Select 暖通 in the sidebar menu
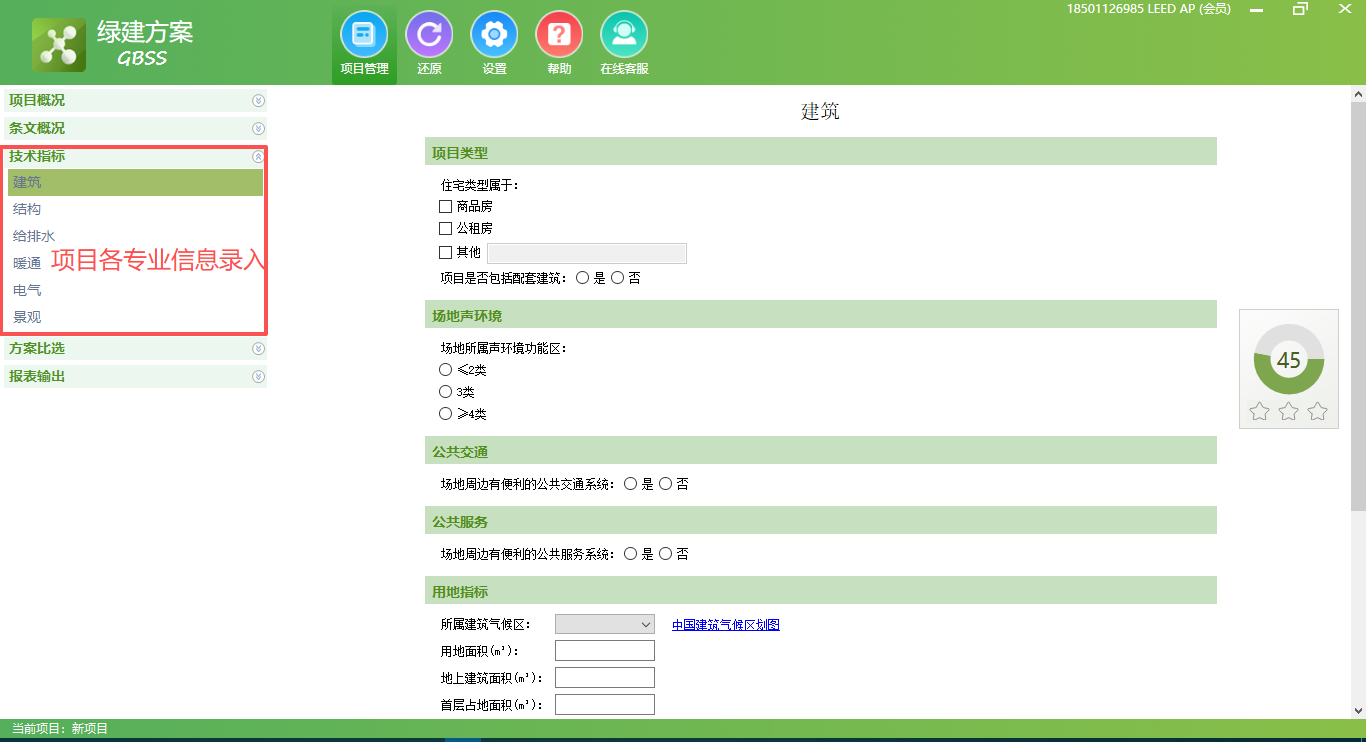The width and height of the screenshot is (1366, 742). coord(27,262)
